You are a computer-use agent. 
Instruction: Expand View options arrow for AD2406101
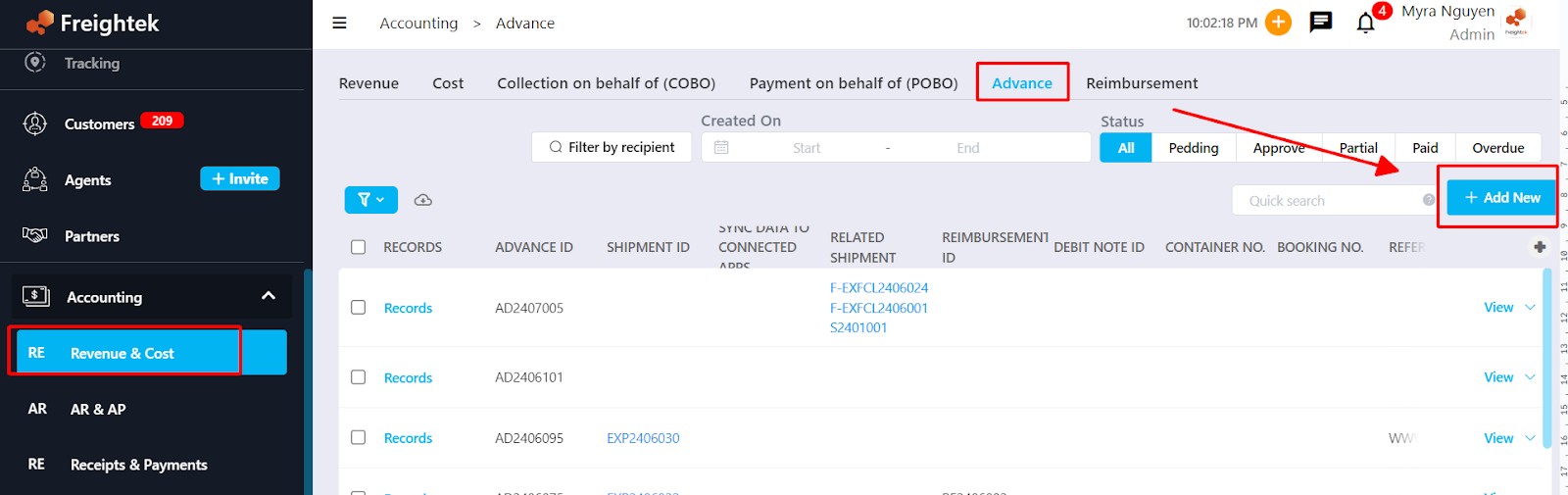tap(1530, 377)
